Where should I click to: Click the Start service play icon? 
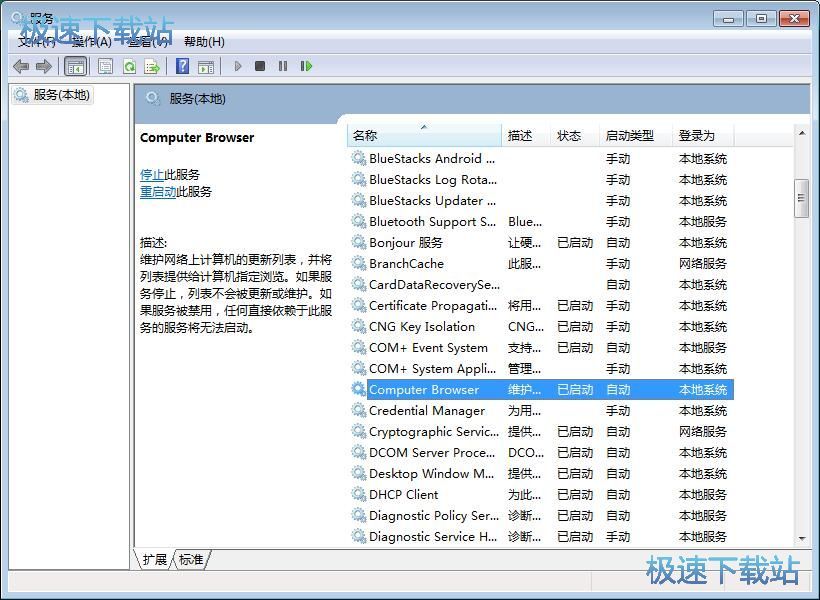[238, 66]
